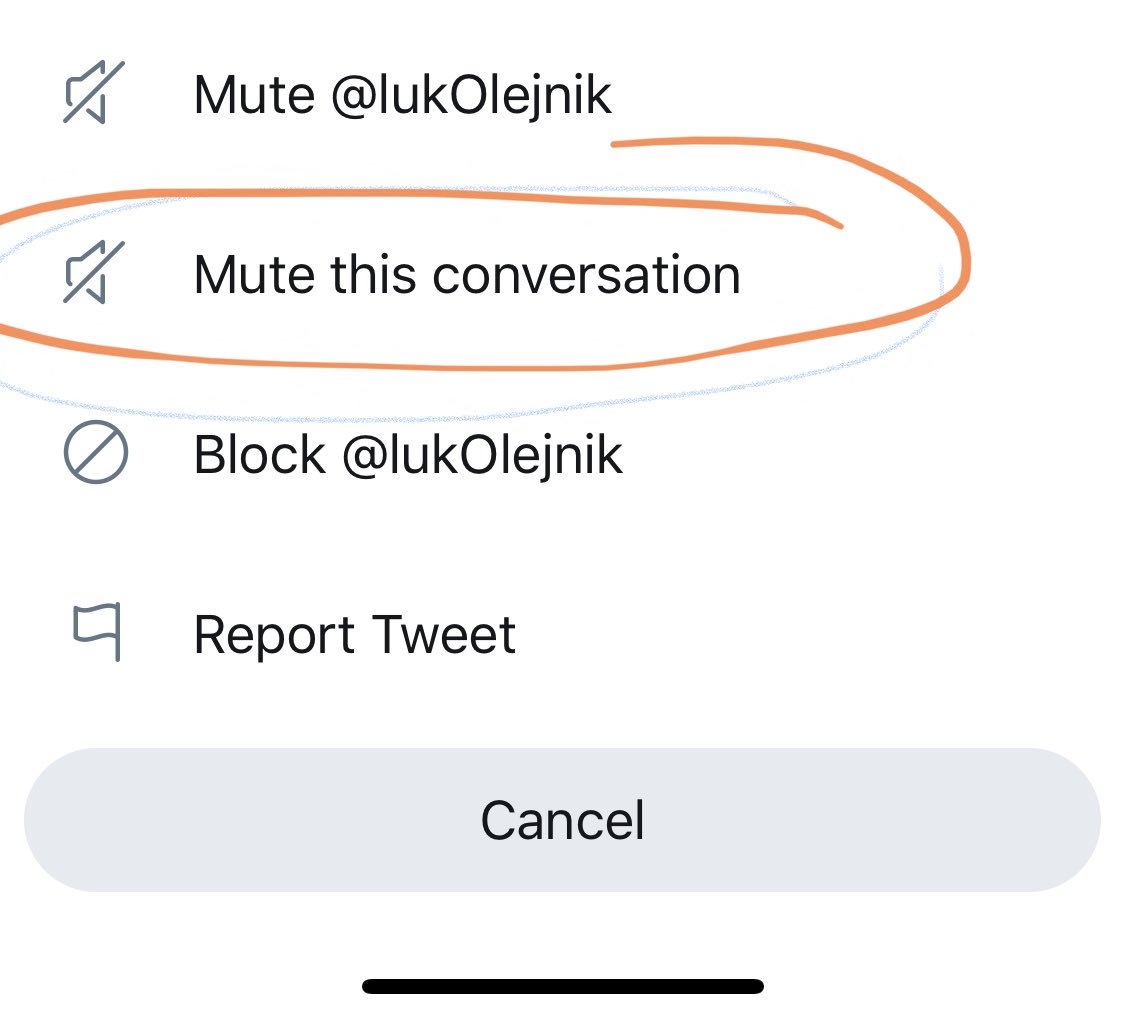Dismiss the action sheet with Cancel
The image size is (1125, 1018).
pos(562,820)
